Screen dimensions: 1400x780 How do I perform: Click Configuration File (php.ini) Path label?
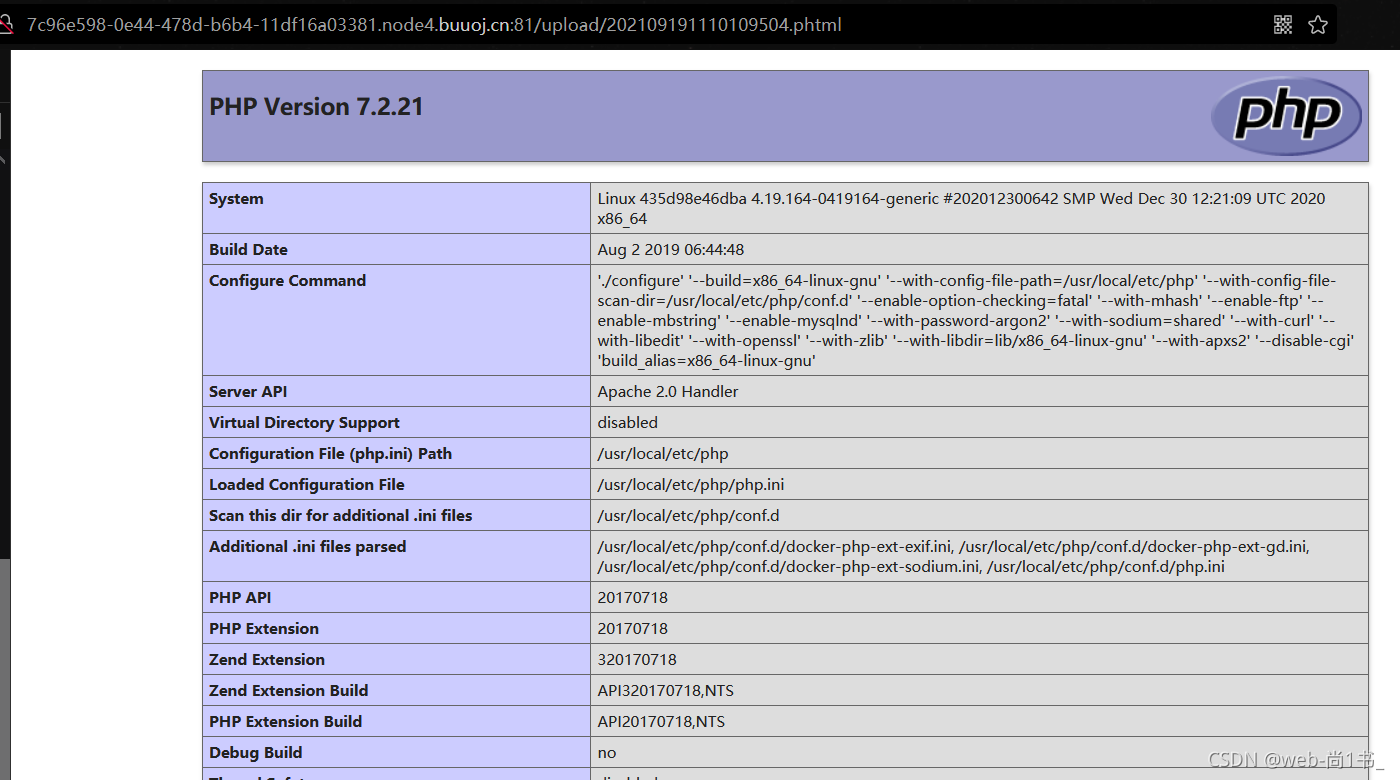(x=330, y=454)
